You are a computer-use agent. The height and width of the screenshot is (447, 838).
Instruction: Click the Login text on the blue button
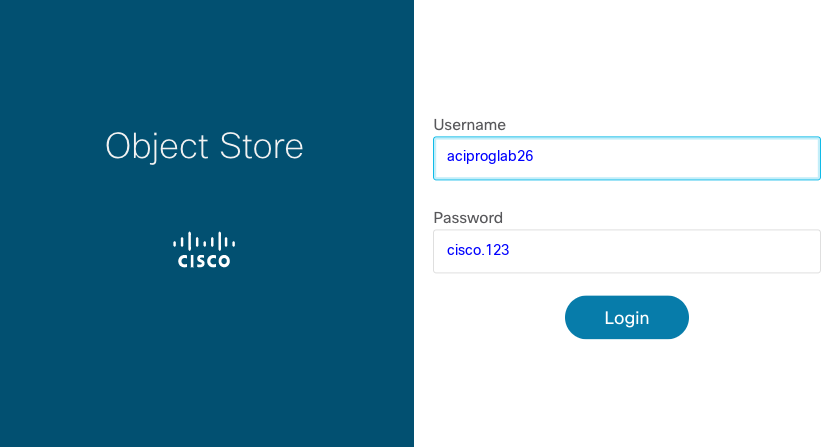627,318
